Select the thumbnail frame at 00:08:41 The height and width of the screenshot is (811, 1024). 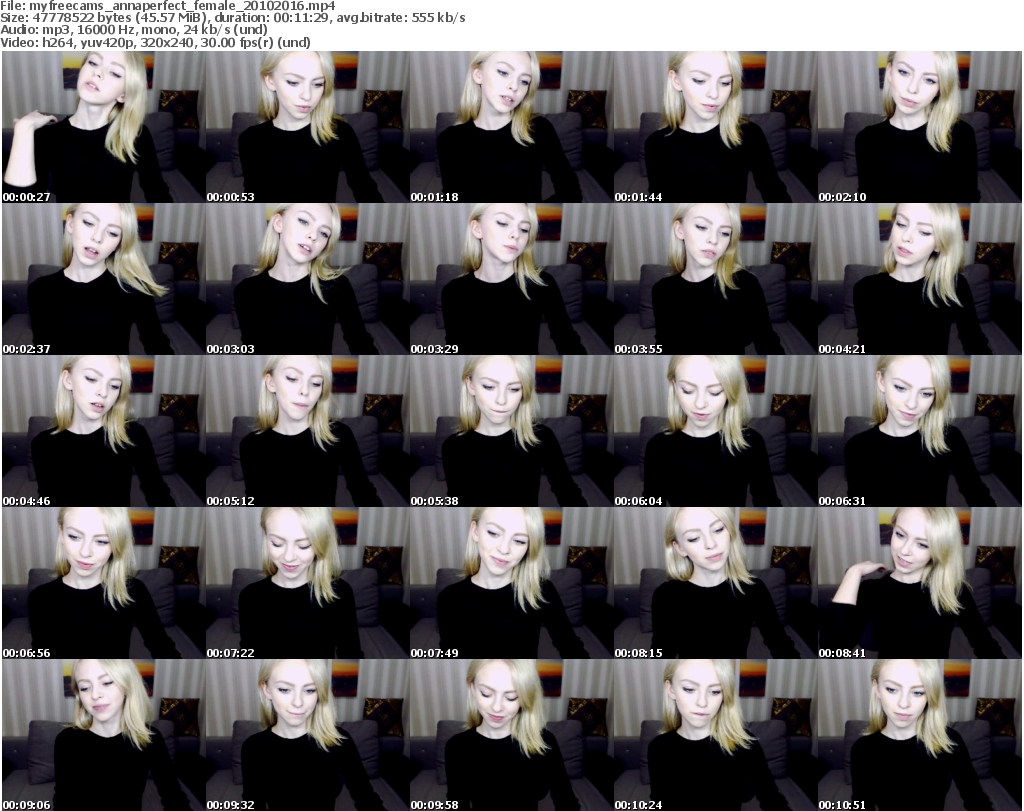click(x=920, y=583)
